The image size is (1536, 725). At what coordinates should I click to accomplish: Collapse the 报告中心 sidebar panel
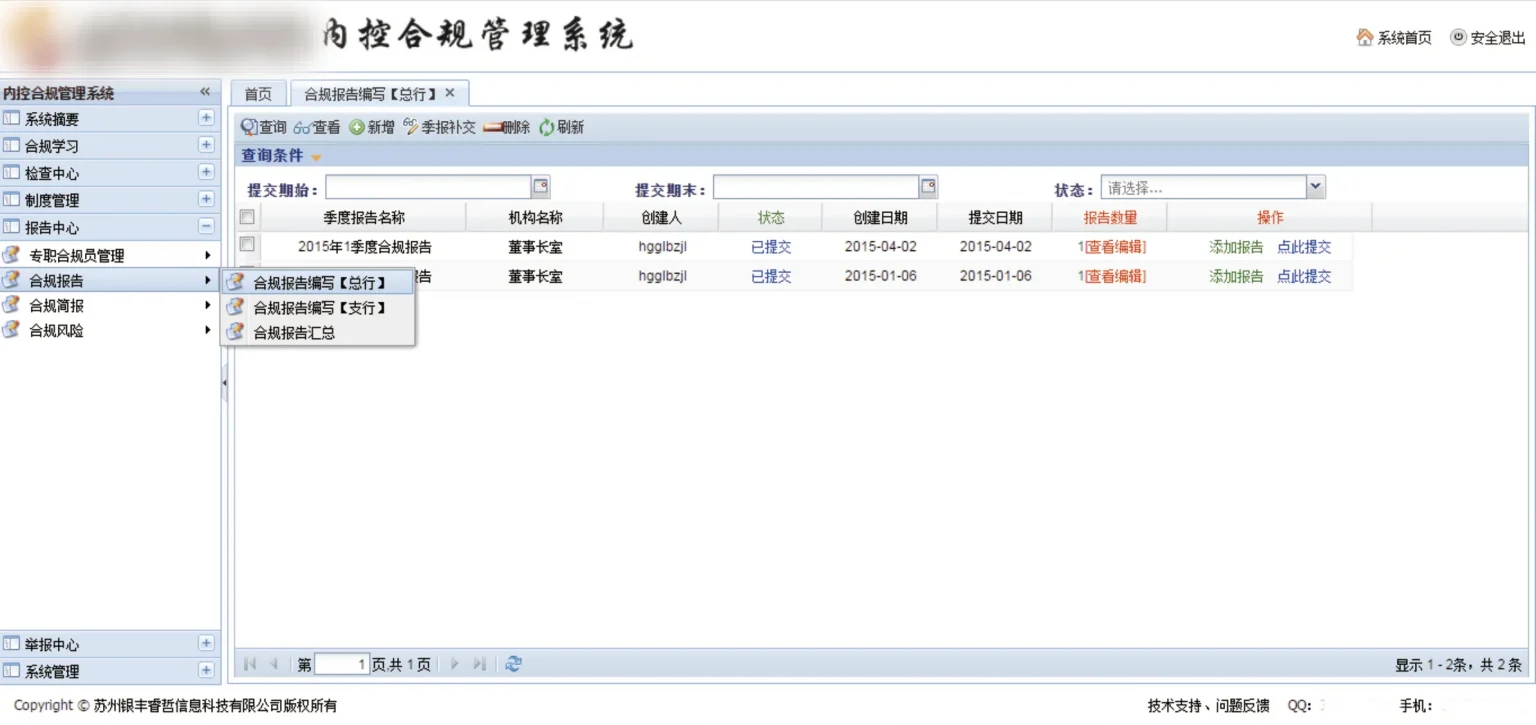pos(206,227)
